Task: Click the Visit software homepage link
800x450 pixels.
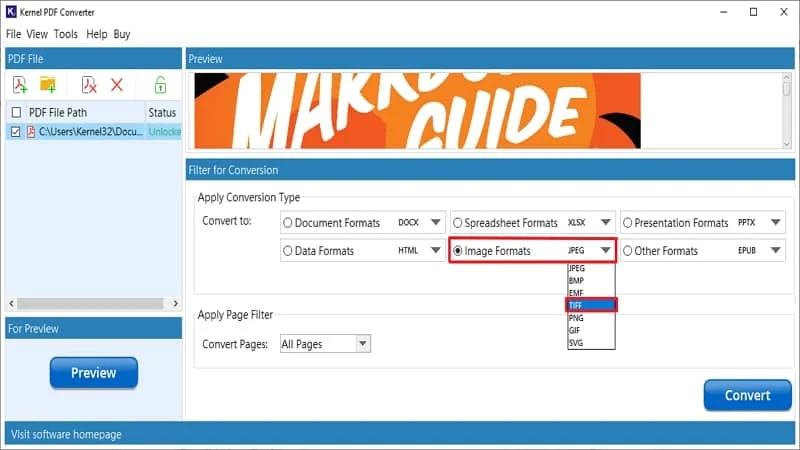Action: pos(66,435)
